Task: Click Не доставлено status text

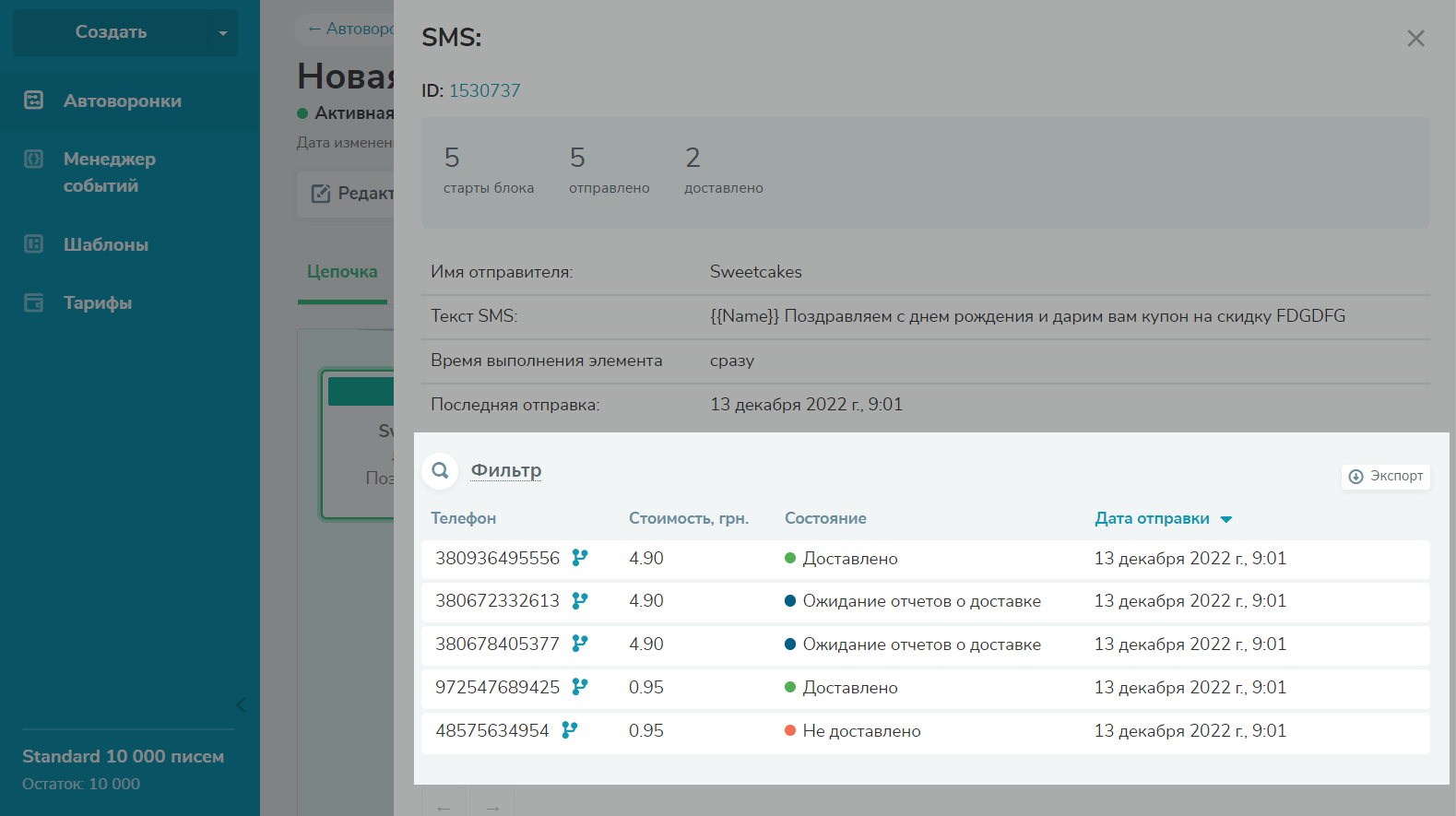Action: click(x=861, y=731)
